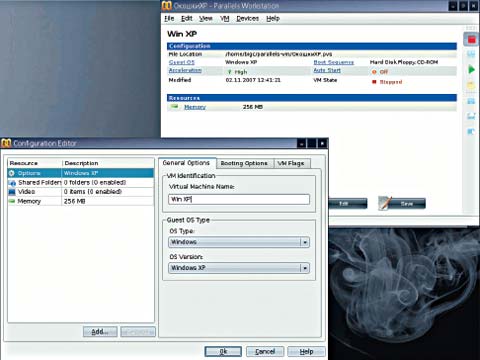Viewport: 480px width, 360px height.
Task: Click the Save button in Parallels Workstation
Action: 407,203
